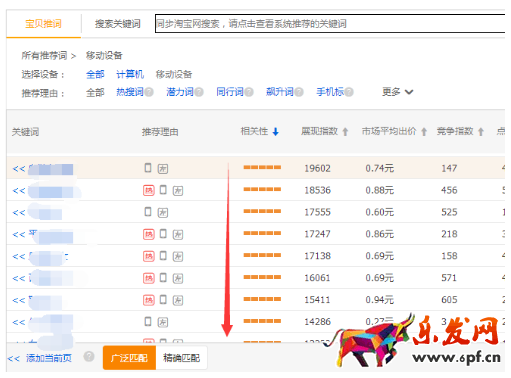Click help icon next to 添加当前页

pos(89,356)
